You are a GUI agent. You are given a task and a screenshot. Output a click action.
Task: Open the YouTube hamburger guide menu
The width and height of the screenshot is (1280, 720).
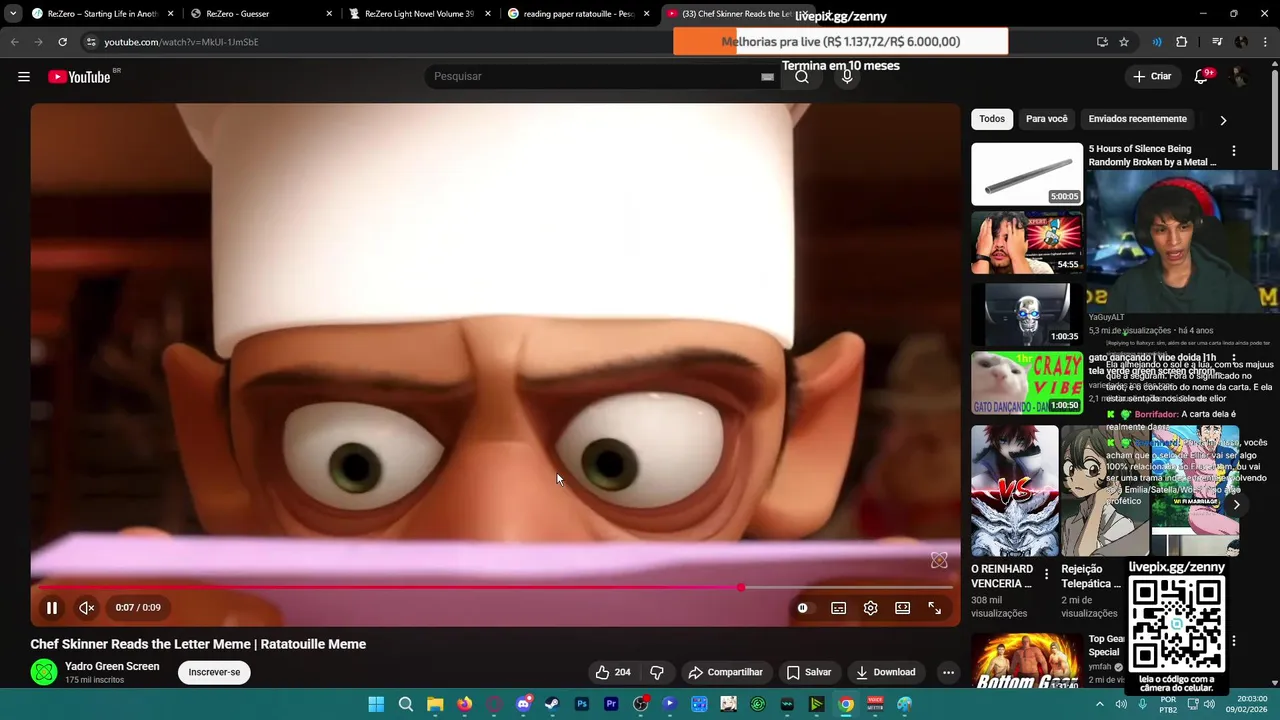pos(24,76)
